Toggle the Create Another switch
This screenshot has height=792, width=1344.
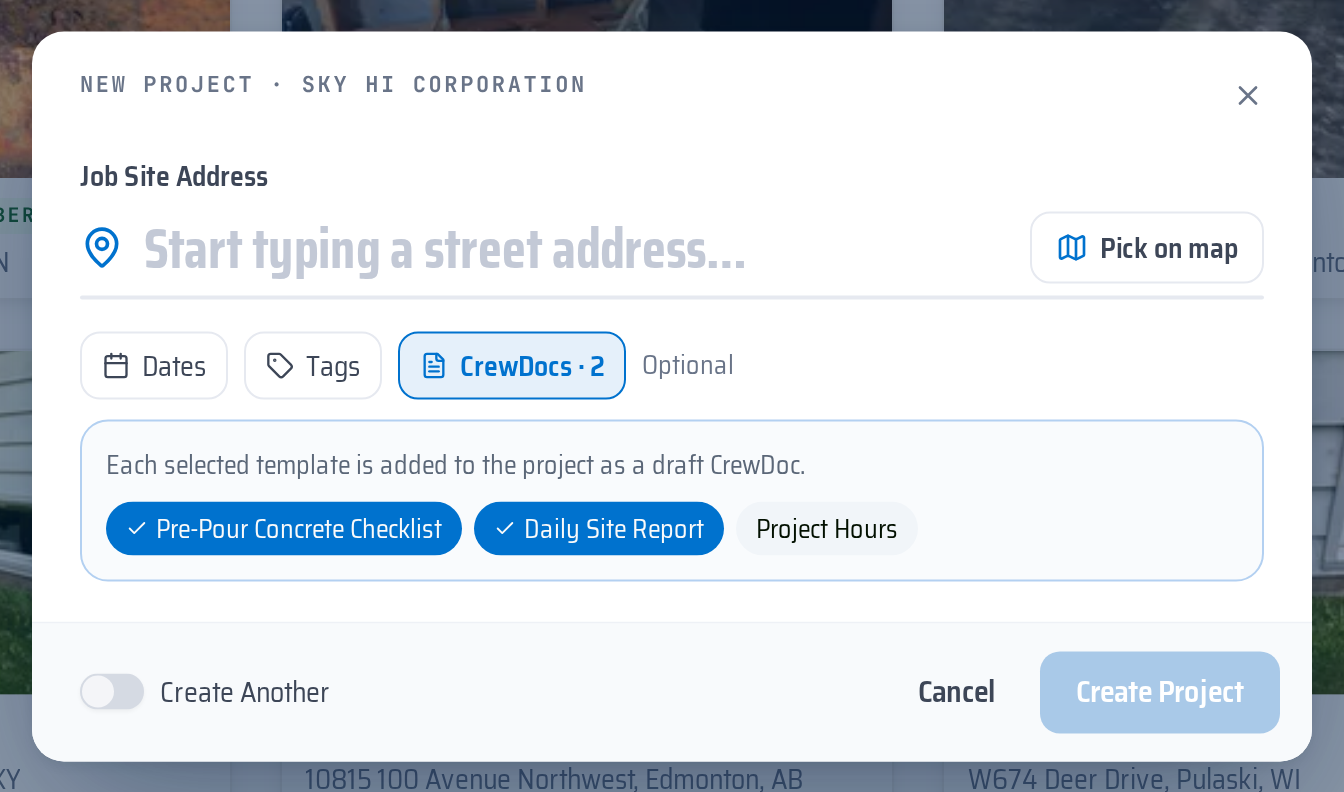[x=112, y=692]
